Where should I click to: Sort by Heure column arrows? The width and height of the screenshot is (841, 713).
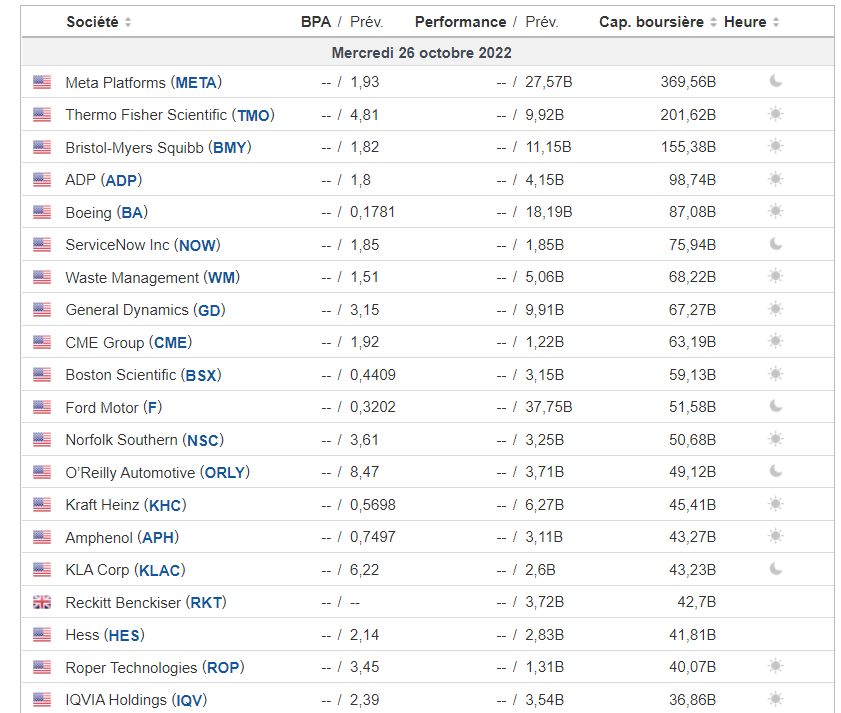776,22
